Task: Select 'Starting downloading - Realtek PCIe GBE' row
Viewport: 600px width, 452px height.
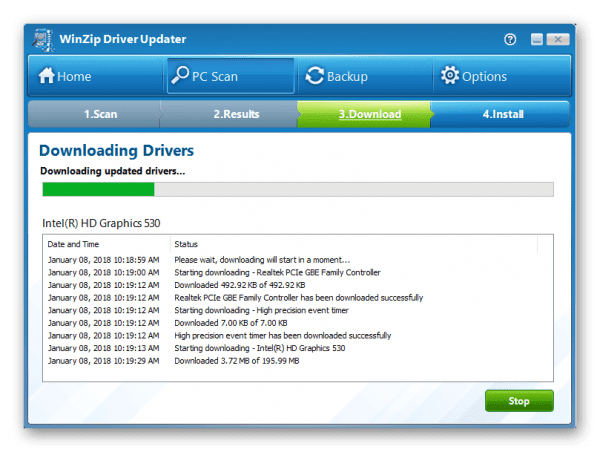Action: click(x=298, y=273)
